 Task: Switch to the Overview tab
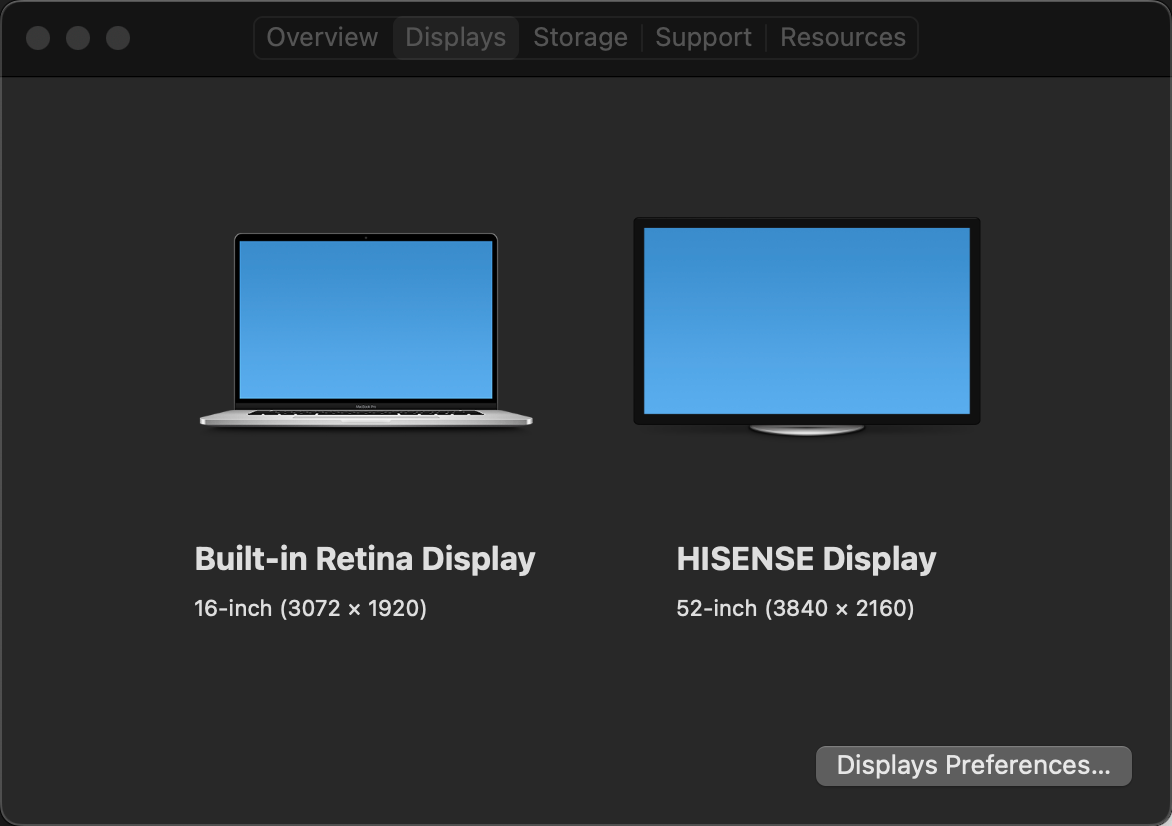pyautogui.click(x=323, y=37)
